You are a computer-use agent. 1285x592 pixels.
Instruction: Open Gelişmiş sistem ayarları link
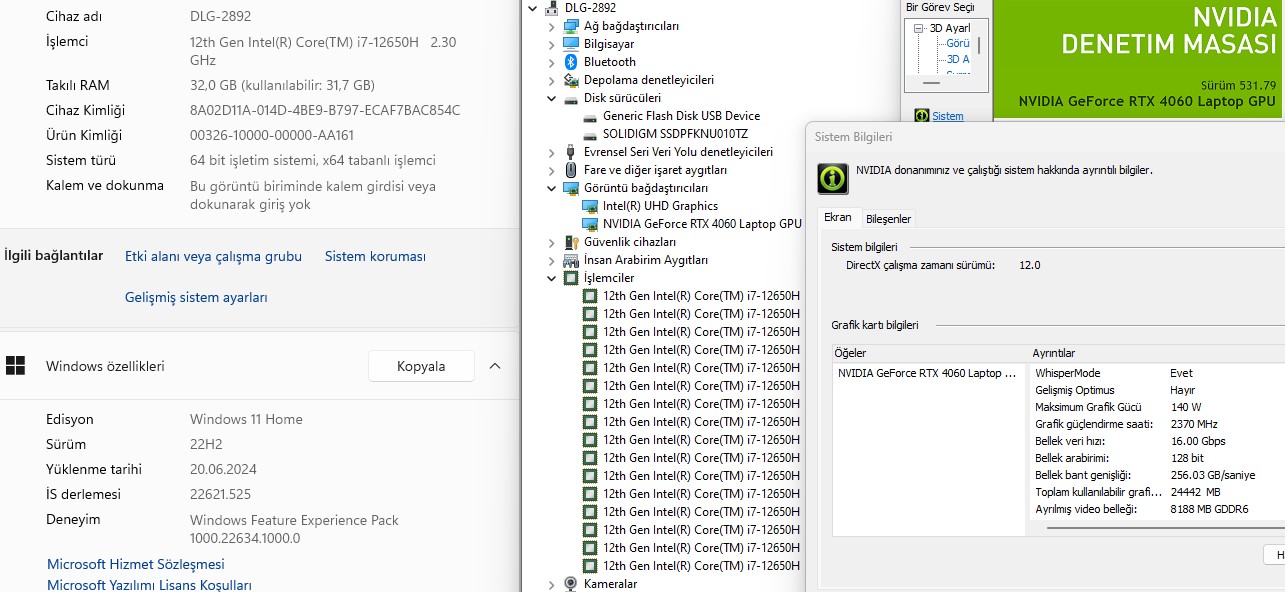(196, 297)
